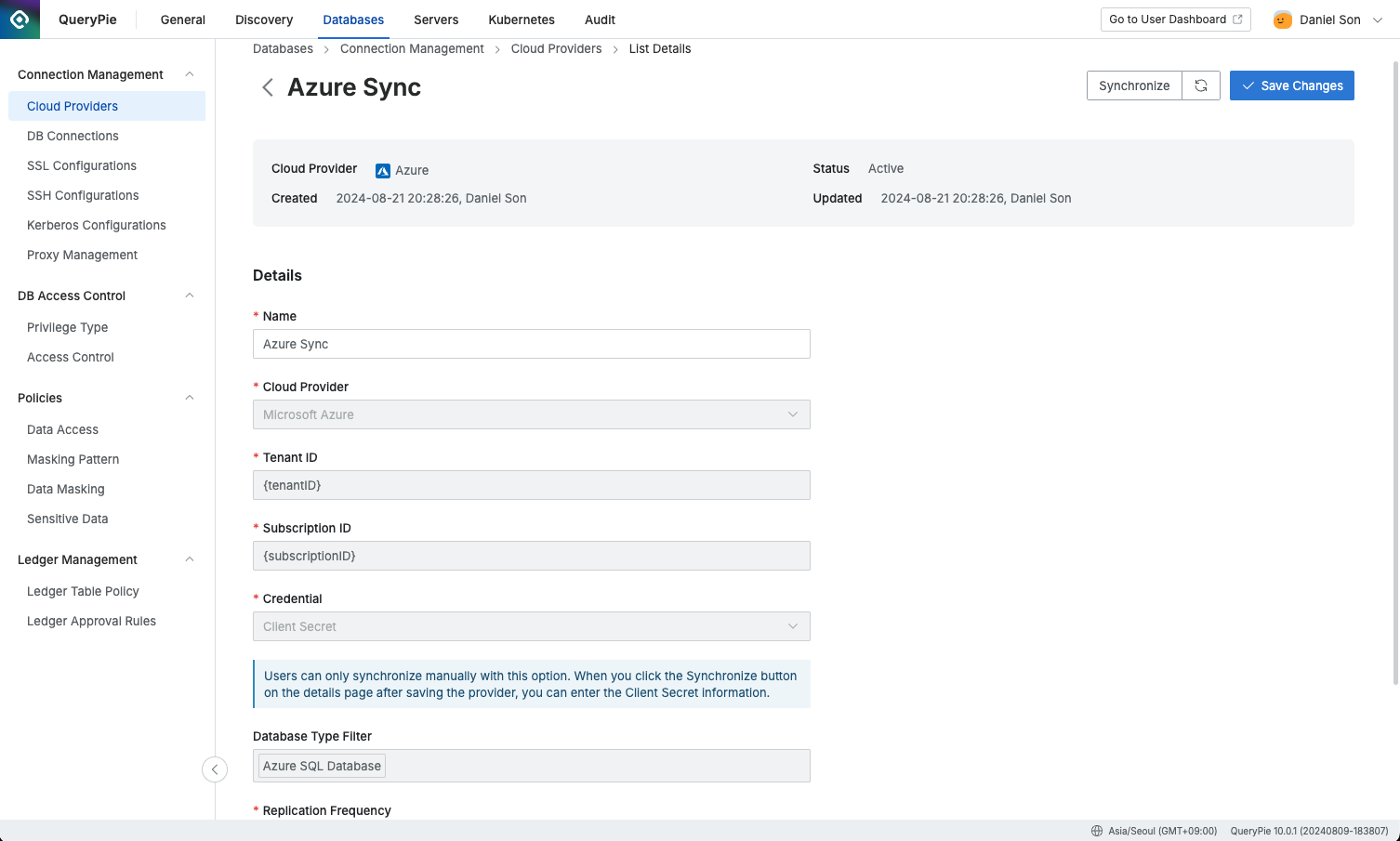Viewport: 1400px width, 841px height.
Task: Open the Credential dropdown showing Client Secret
Action: [532, 626]
